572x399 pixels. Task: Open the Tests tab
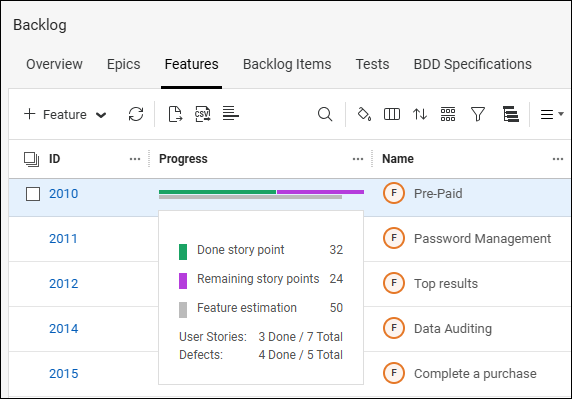click(372, 64)
